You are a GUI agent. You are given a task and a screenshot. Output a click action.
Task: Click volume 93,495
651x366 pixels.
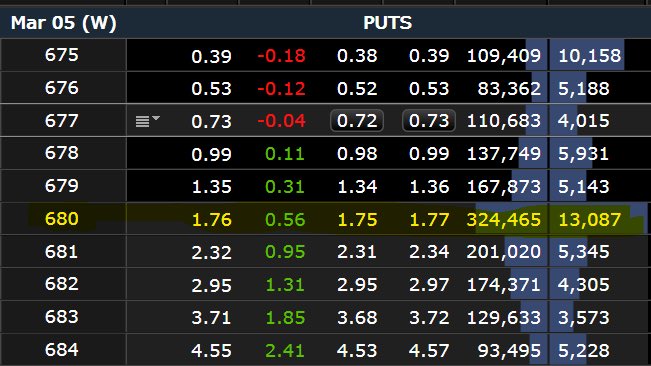pyautogui.click(x=509, y=351)
